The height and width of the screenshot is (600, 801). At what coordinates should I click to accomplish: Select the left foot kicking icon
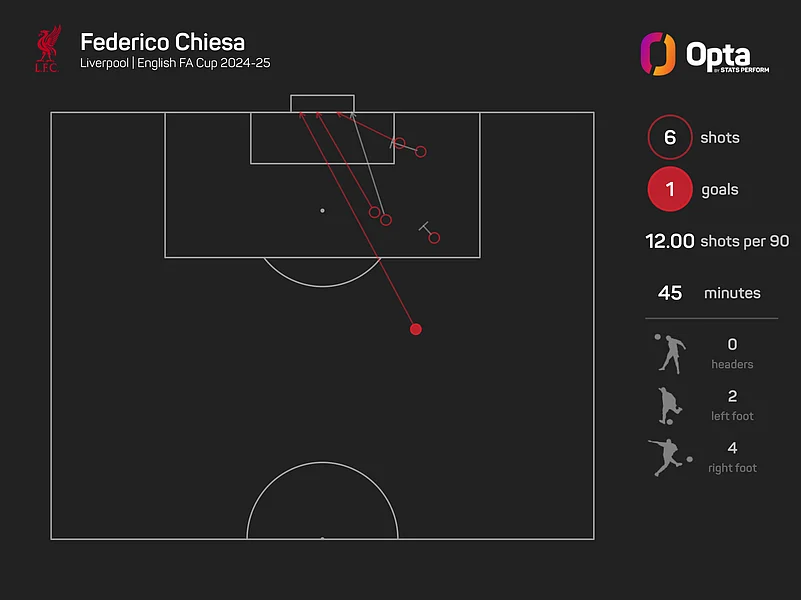coord(668,405)
